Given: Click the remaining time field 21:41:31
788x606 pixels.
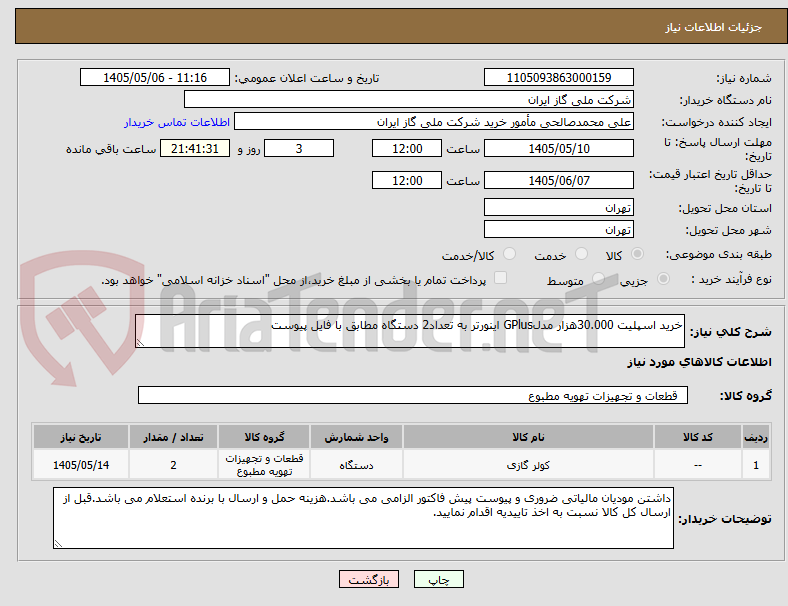Looking at the screenshot, I should (x=195, y=148).
